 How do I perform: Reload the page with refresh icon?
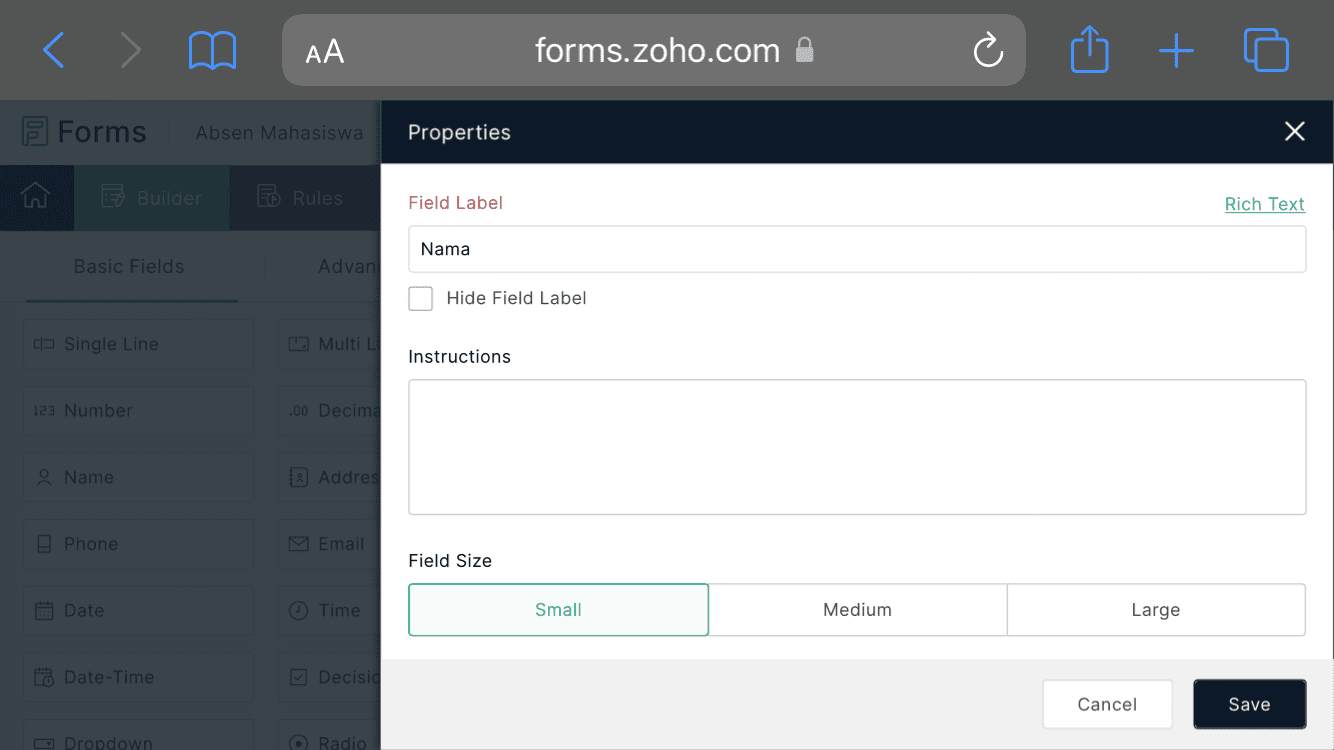tap(988, 50)
